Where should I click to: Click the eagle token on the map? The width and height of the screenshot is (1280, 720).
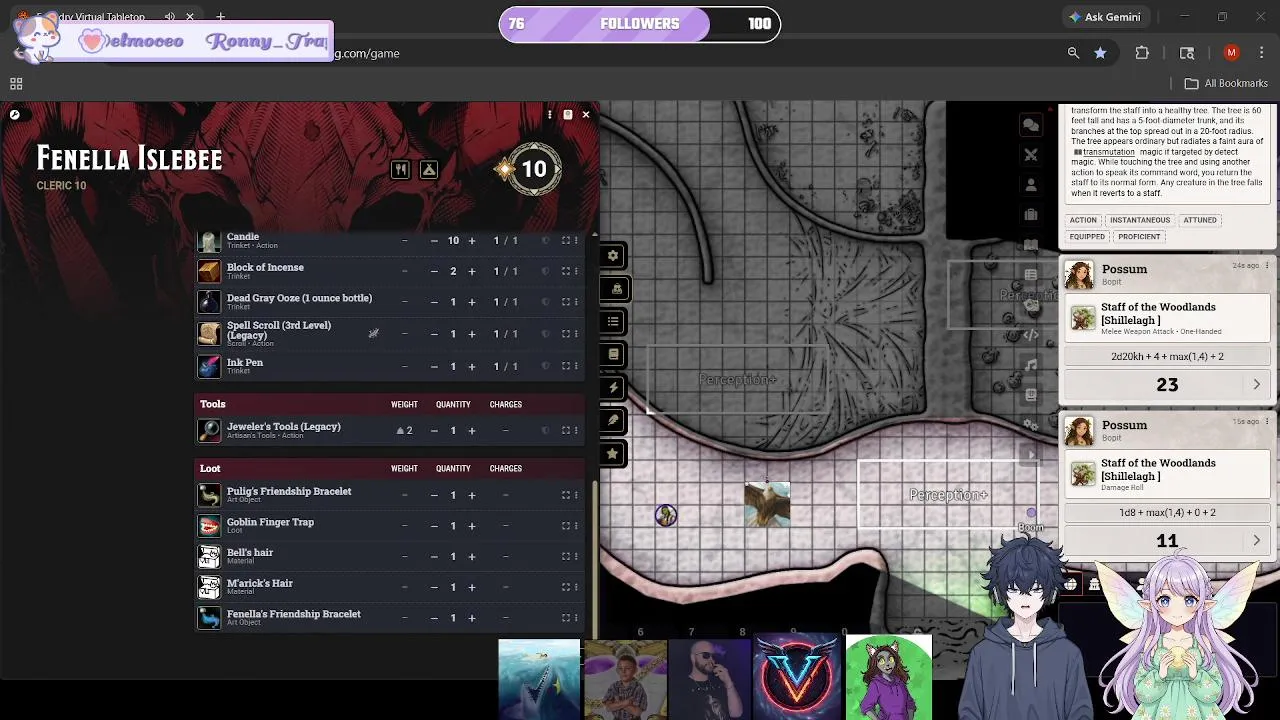click(x=767, y=504)
